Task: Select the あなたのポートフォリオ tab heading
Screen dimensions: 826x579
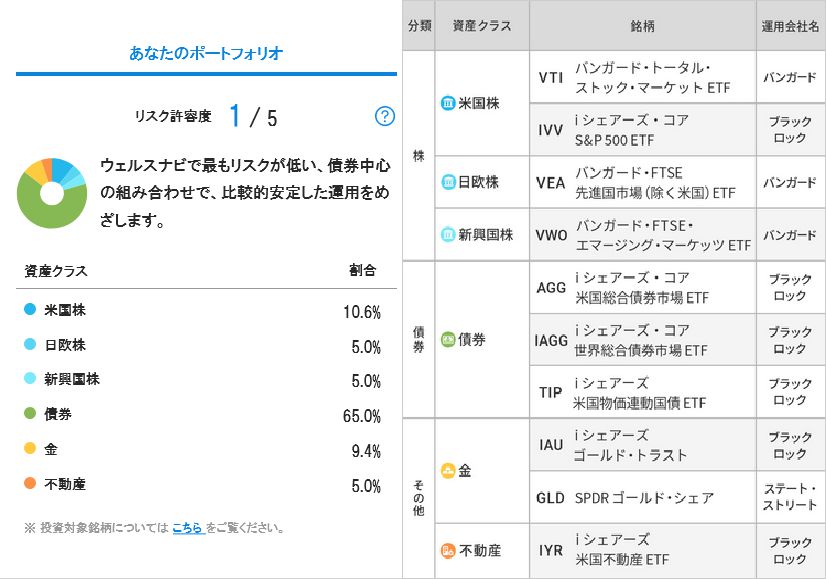Action: [x=206, y=53]
